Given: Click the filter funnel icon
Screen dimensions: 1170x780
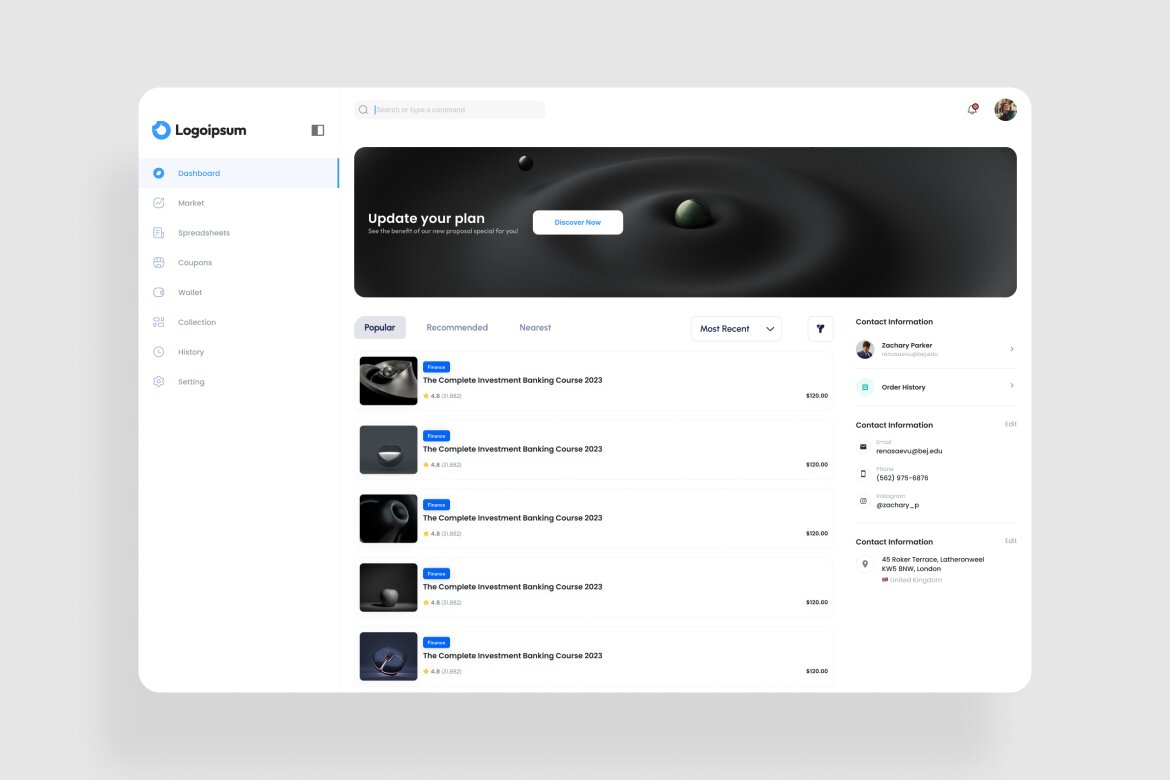Looking at the screenshot, I should click(820, 328).
